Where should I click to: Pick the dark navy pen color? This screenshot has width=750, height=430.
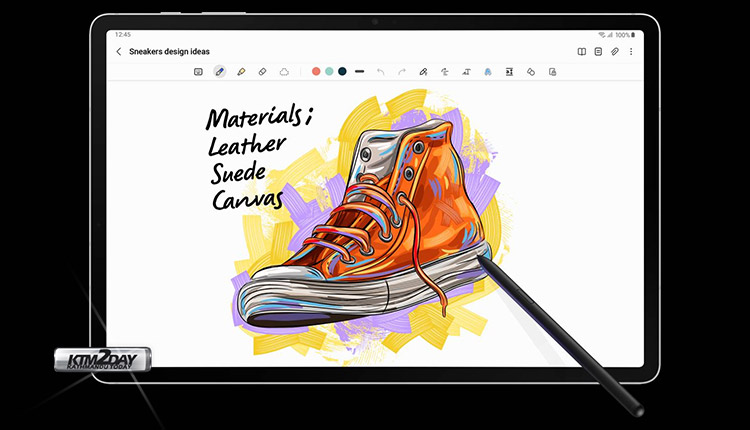(342, 72)
